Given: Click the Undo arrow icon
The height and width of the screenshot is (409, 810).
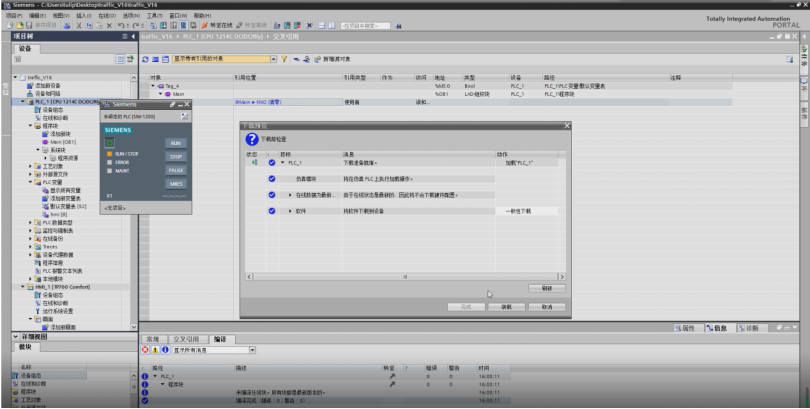Looking at the screenshot, I should pos(121,25).
